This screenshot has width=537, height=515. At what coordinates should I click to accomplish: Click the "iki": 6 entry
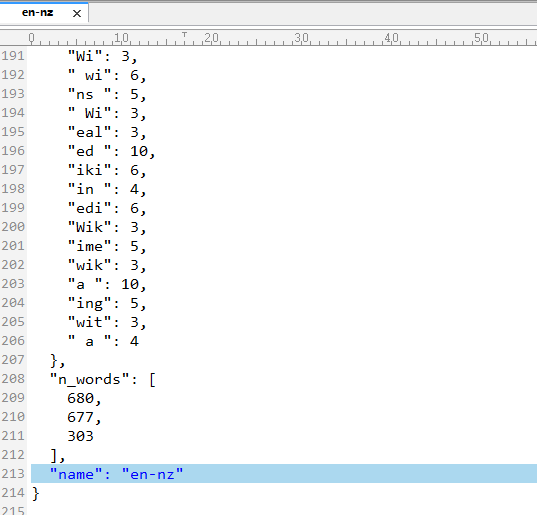coord(107,170)
